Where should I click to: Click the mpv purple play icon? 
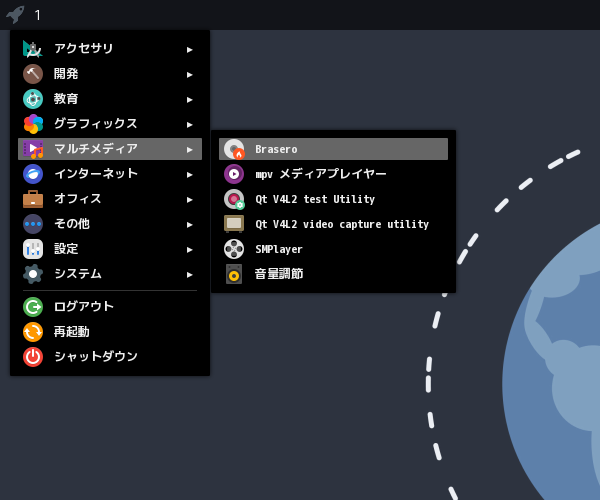[x=234, y=174]
